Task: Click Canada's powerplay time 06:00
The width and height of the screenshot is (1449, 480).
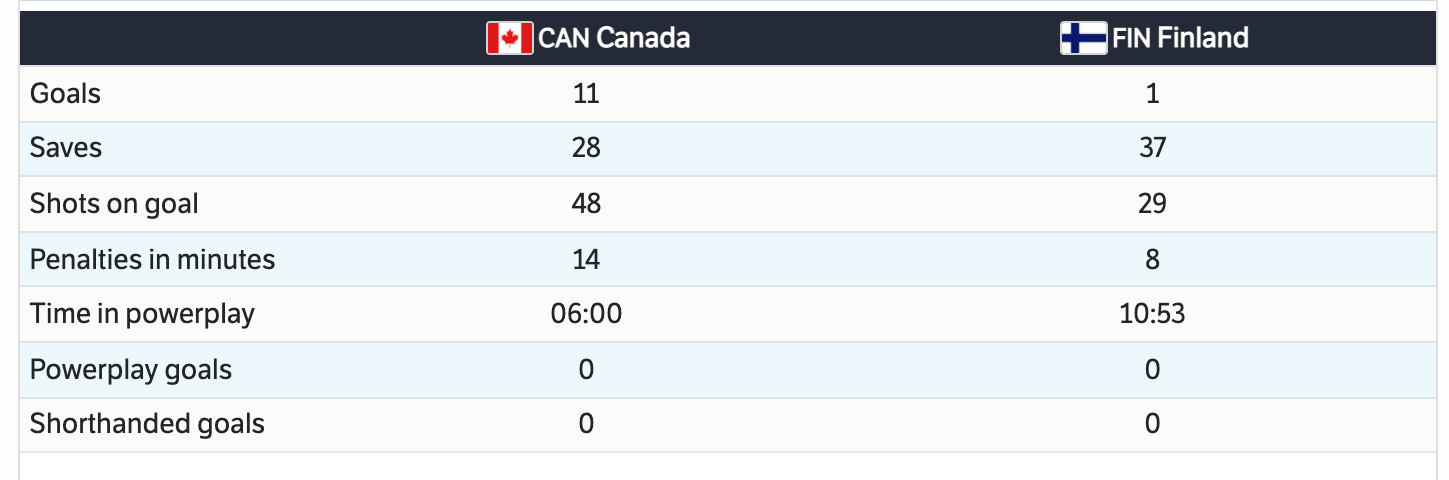Action: 586,314
